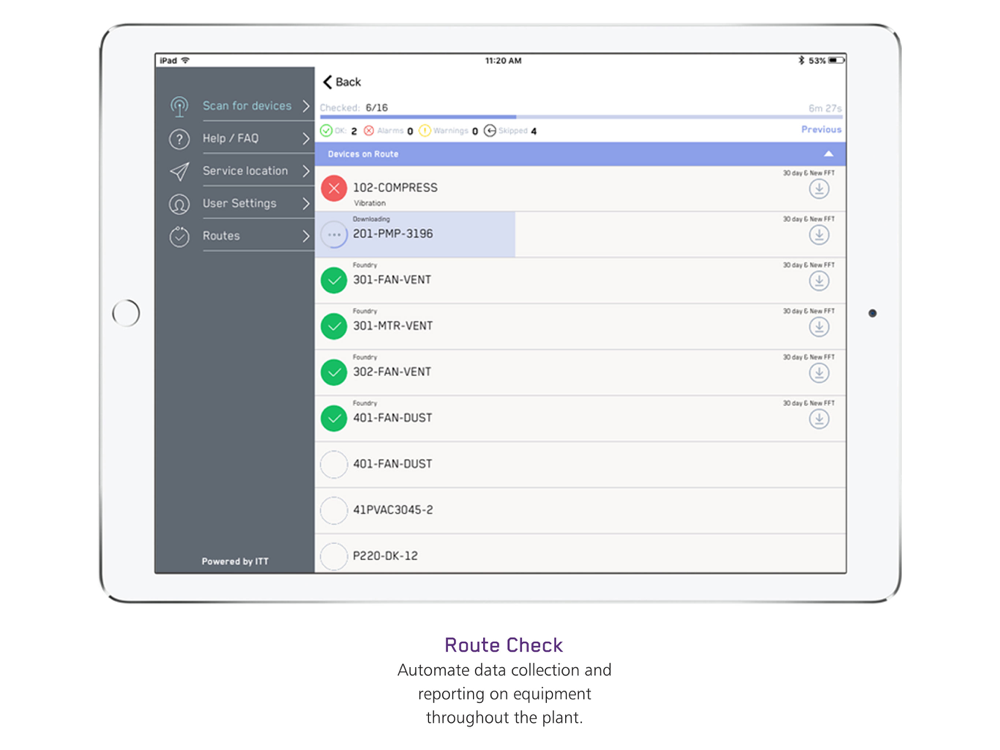Select unchecked circle for 41PVAC3045-2

(x=334, y=510)
